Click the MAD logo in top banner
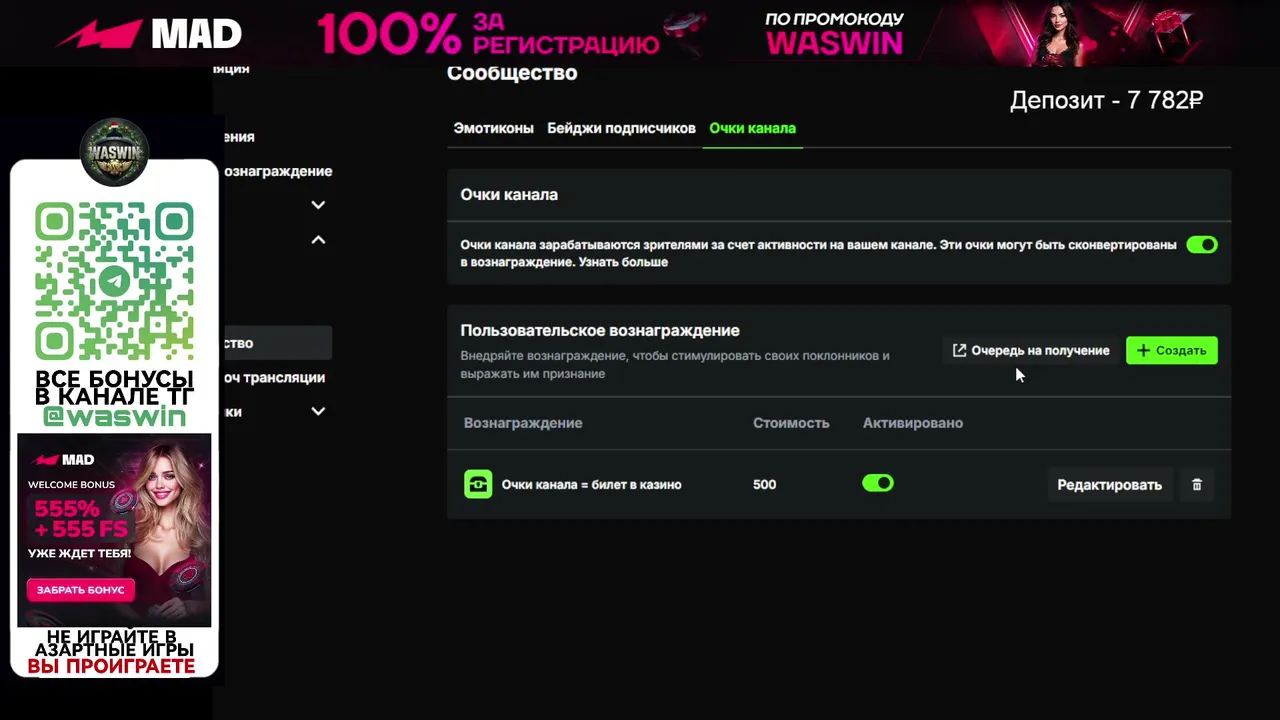Image resolution: width=1280 pixels, height=720 pixels. (149, 35)
